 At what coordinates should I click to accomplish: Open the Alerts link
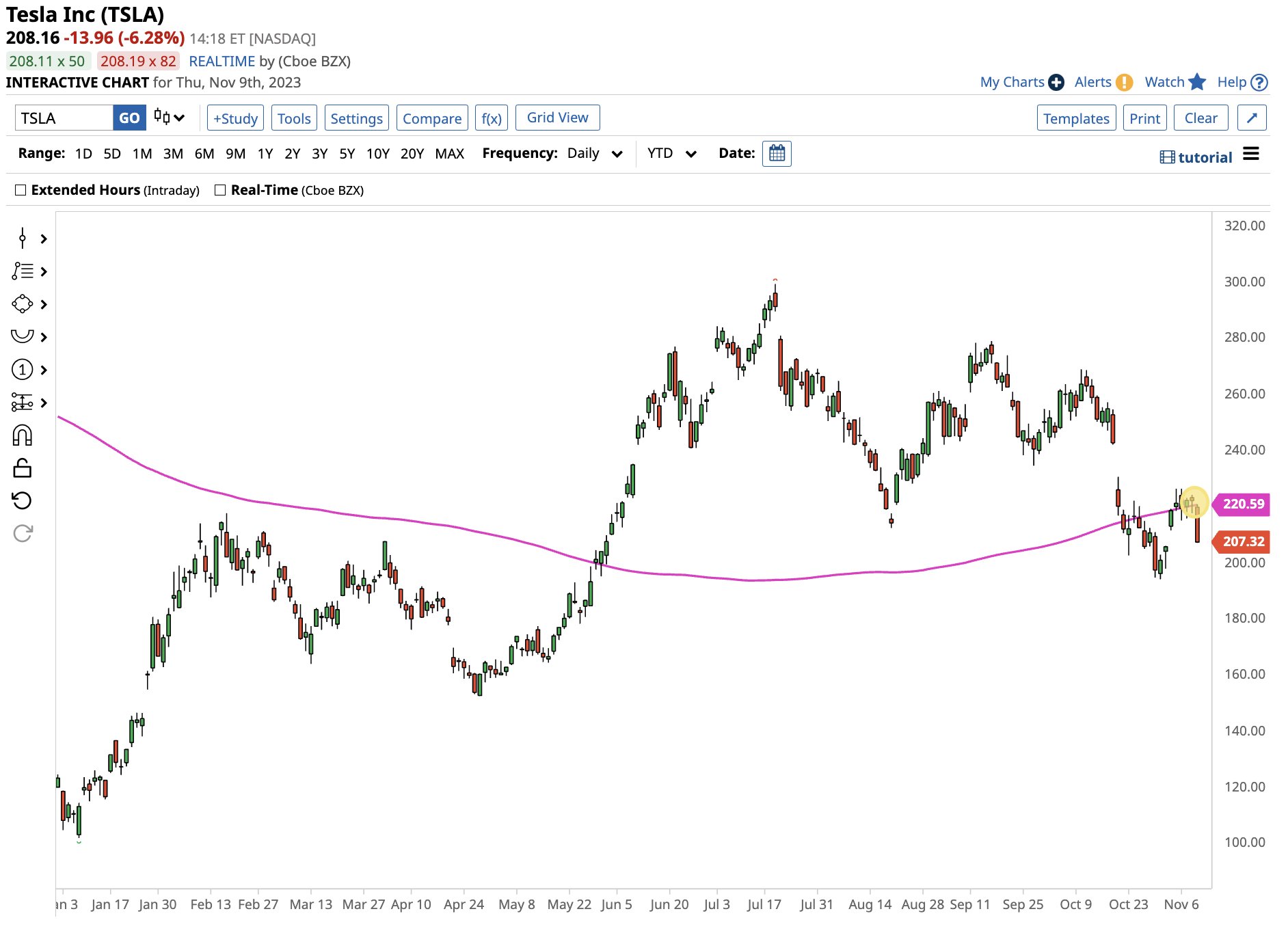pyautogui.click(x=1092, y=82)
